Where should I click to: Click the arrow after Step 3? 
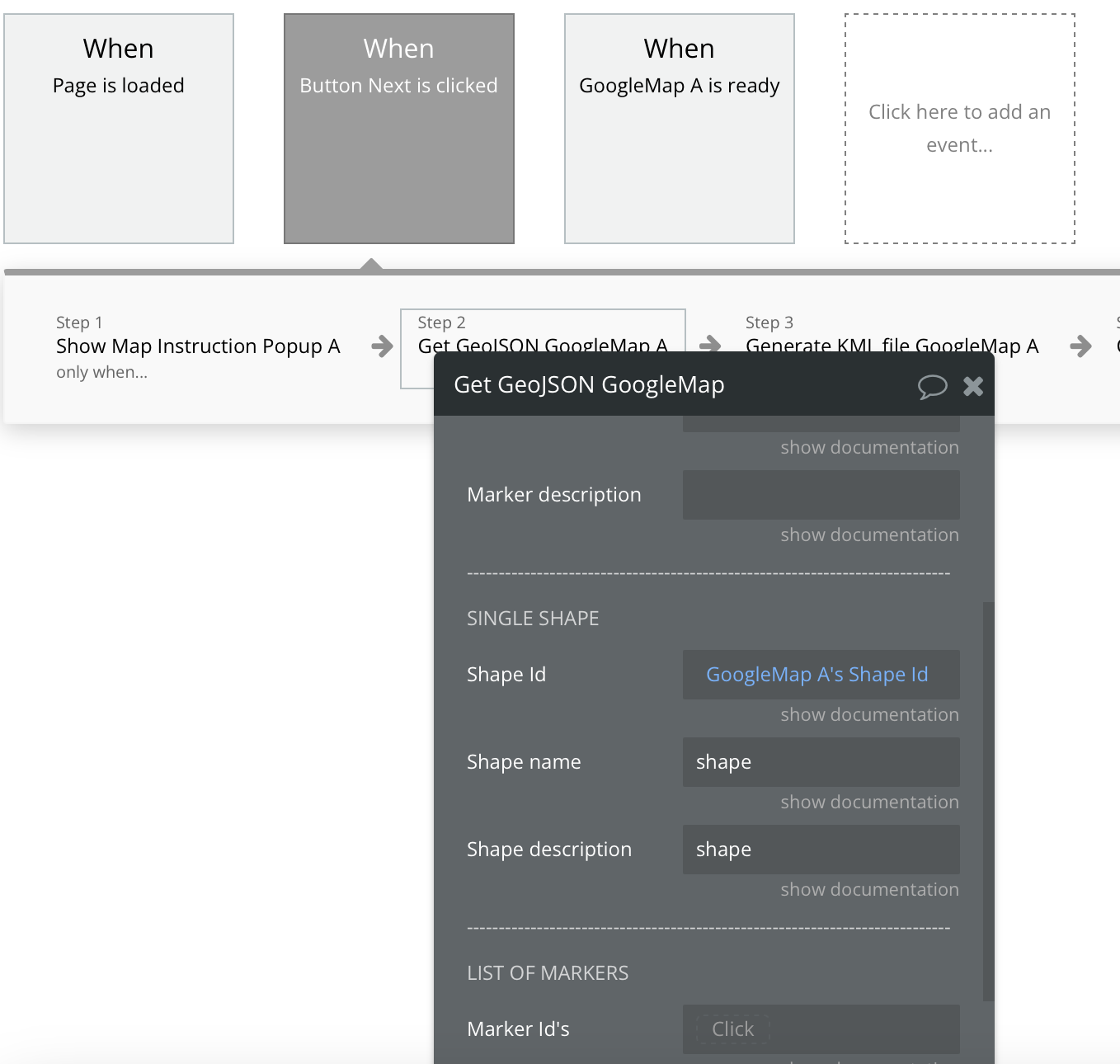click(1081, 346)
